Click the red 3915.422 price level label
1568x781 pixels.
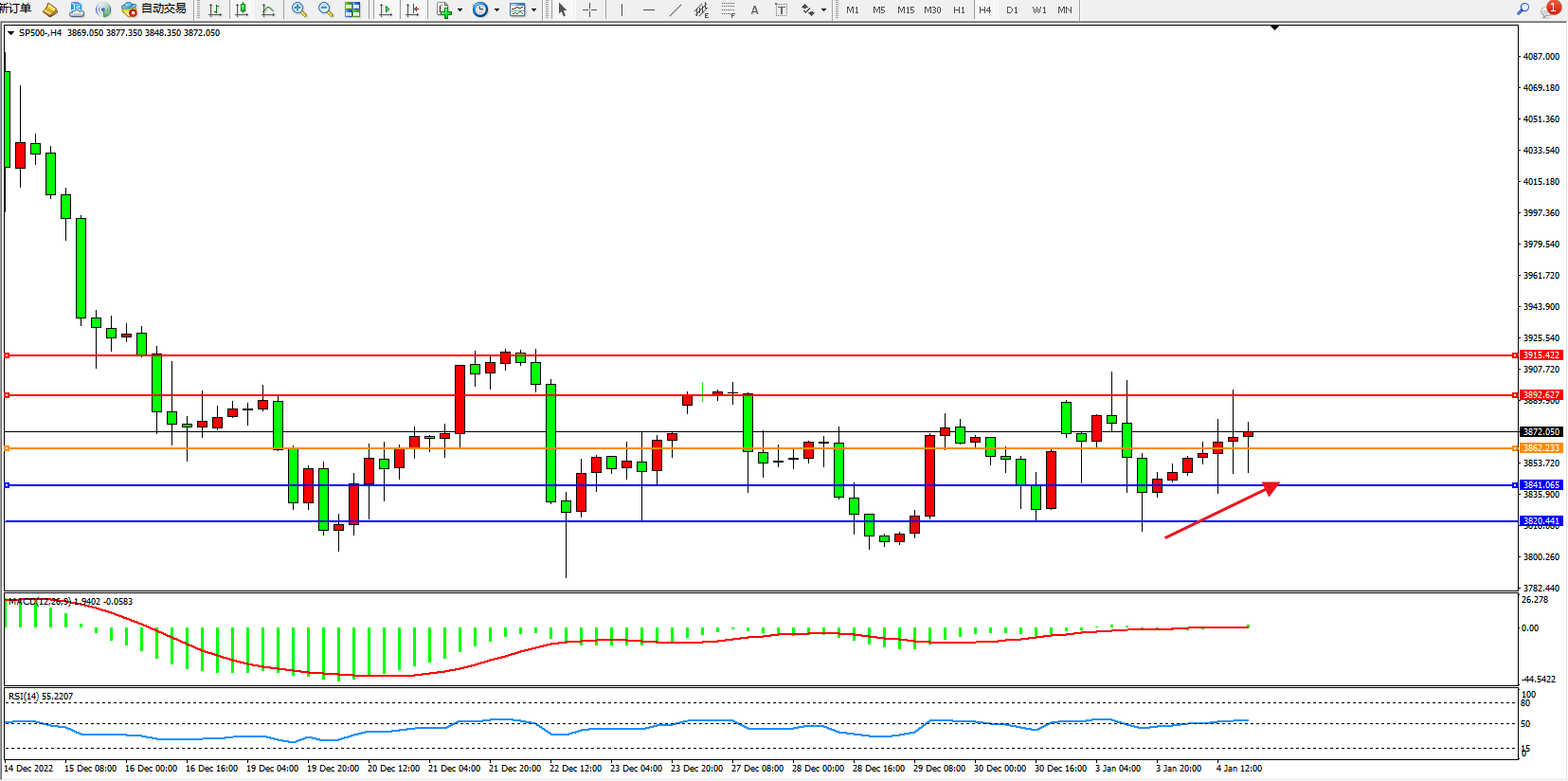coord(1541,355)
